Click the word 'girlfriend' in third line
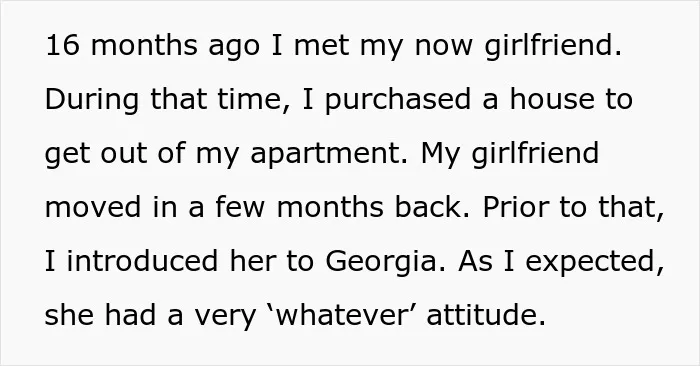 pyautogui.click(x=535, y=155)
